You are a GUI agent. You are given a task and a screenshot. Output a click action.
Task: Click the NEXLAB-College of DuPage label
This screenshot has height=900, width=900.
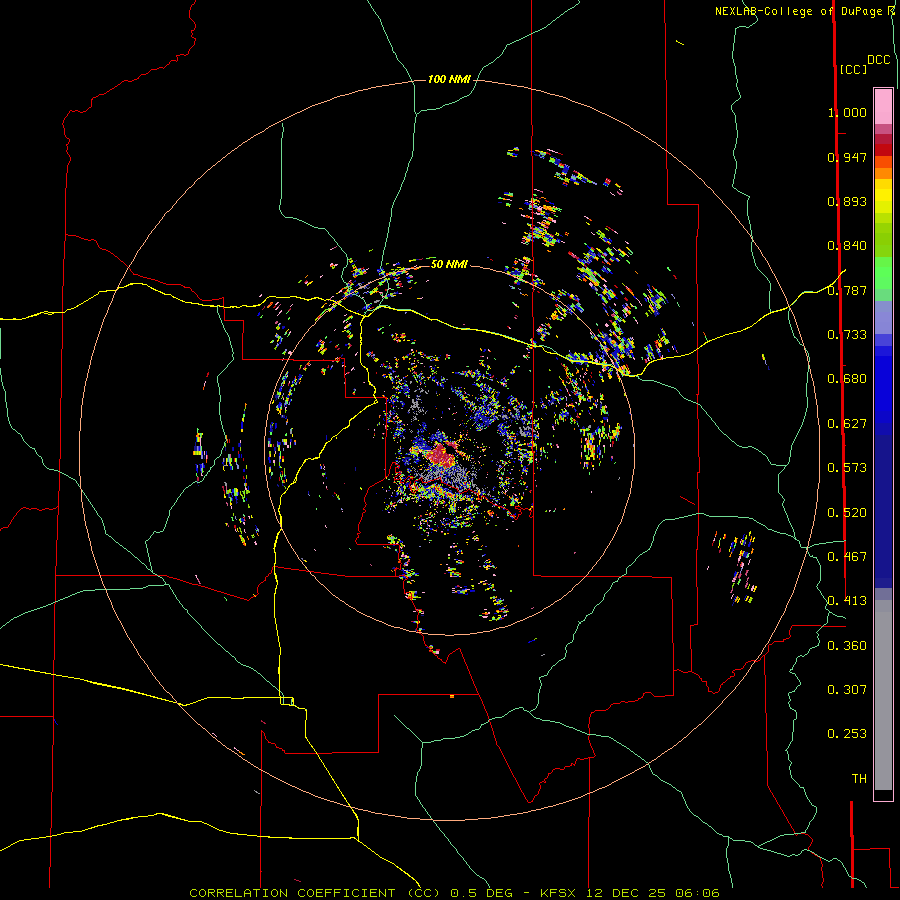point(798,11)
